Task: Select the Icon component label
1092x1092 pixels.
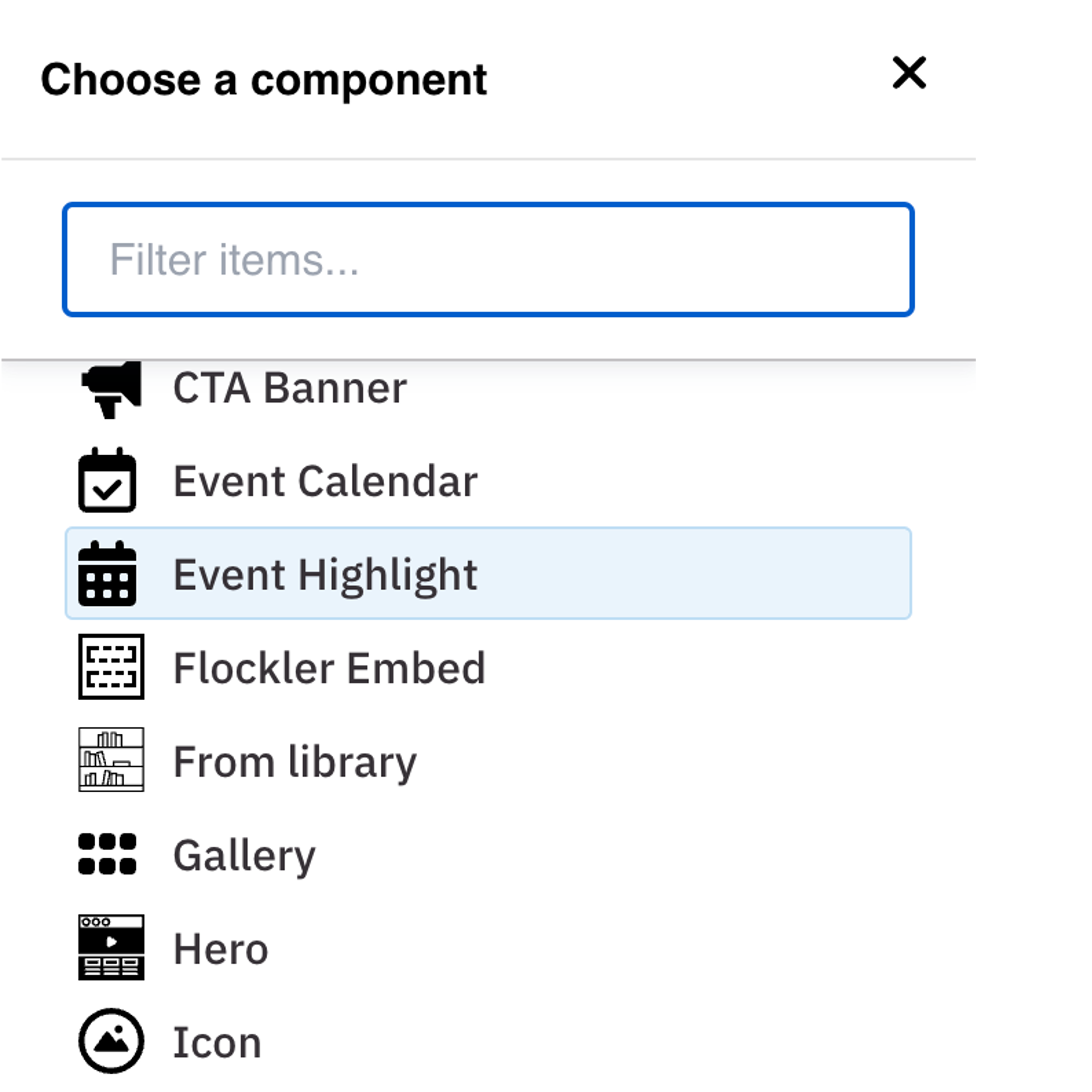Action: [218, 1042]
